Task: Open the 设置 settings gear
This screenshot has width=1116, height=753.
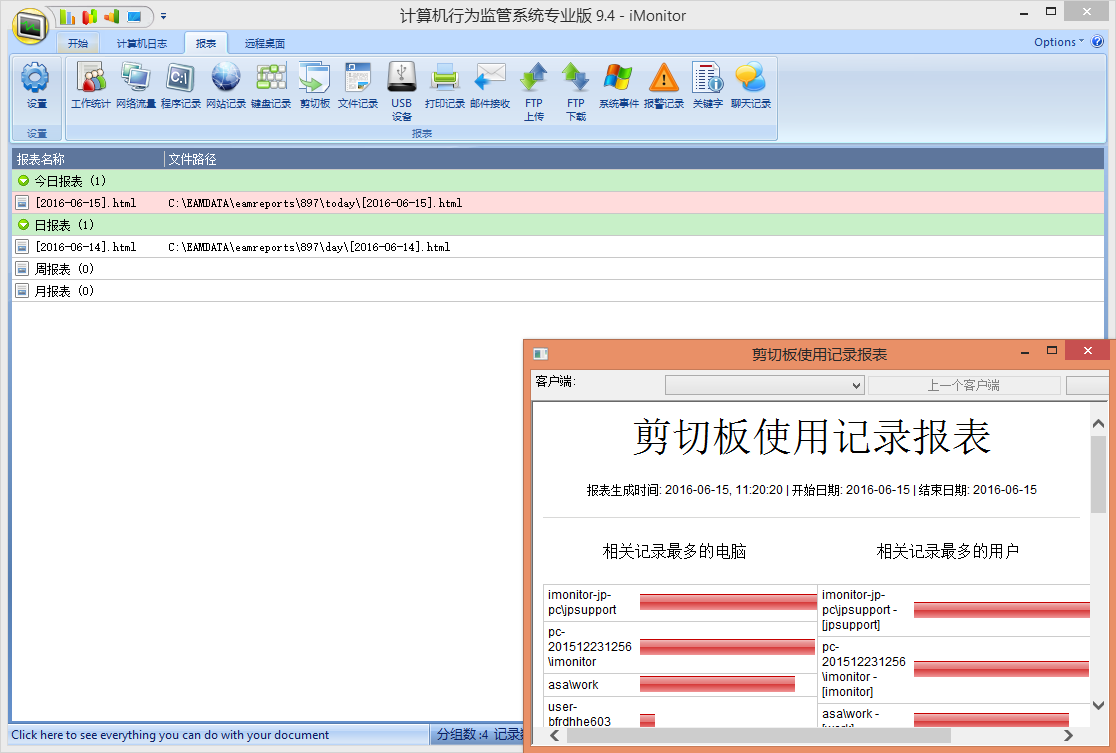Action: click(36, 84)
